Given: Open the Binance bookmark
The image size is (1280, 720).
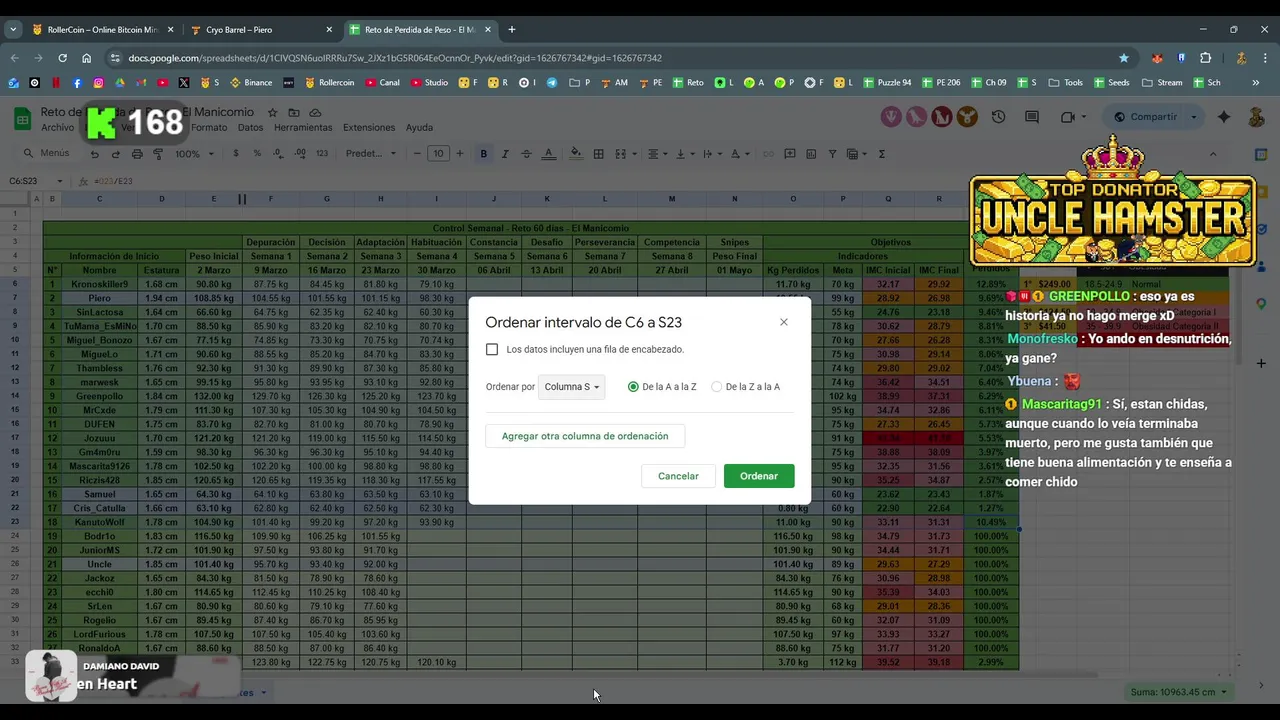Looking at the screenshot, I should 251,83.
